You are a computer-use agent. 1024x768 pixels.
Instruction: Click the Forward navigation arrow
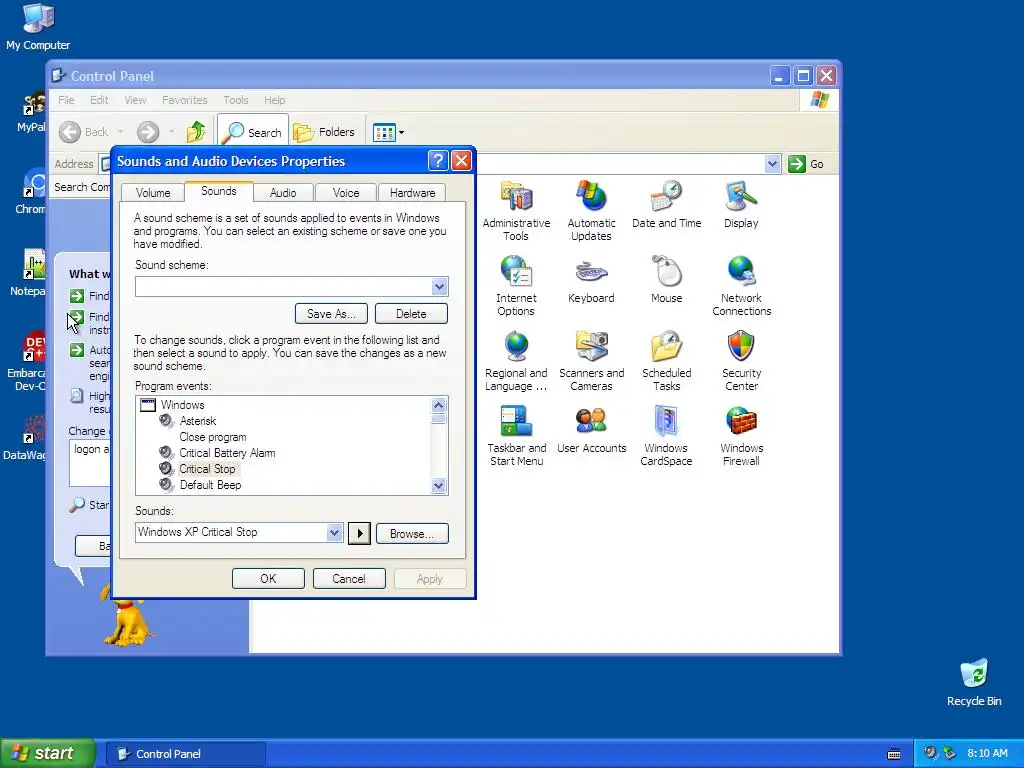(x=148, y=132)
